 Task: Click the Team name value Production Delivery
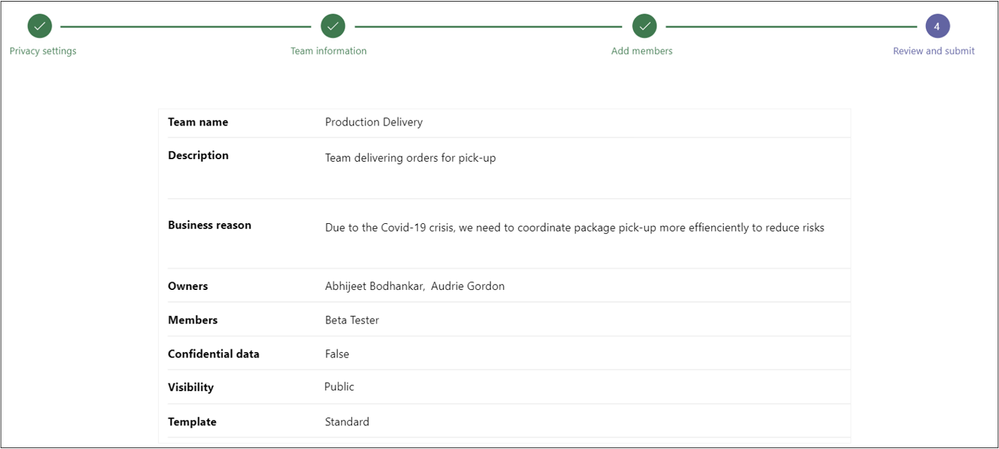click(x=373, y=122)
